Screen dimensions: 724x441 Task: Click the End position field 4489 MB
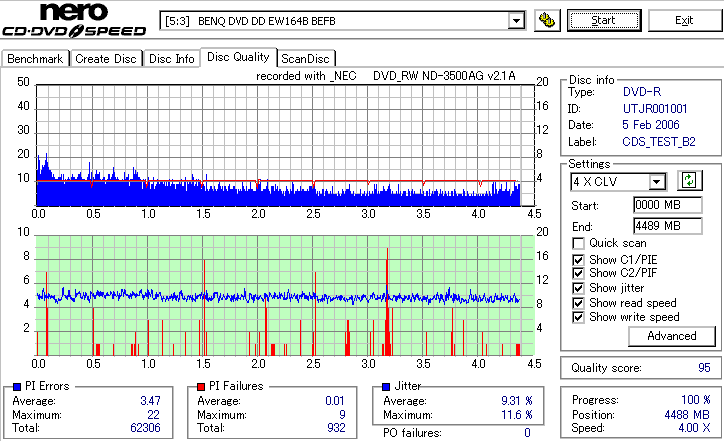pos(668,226)
